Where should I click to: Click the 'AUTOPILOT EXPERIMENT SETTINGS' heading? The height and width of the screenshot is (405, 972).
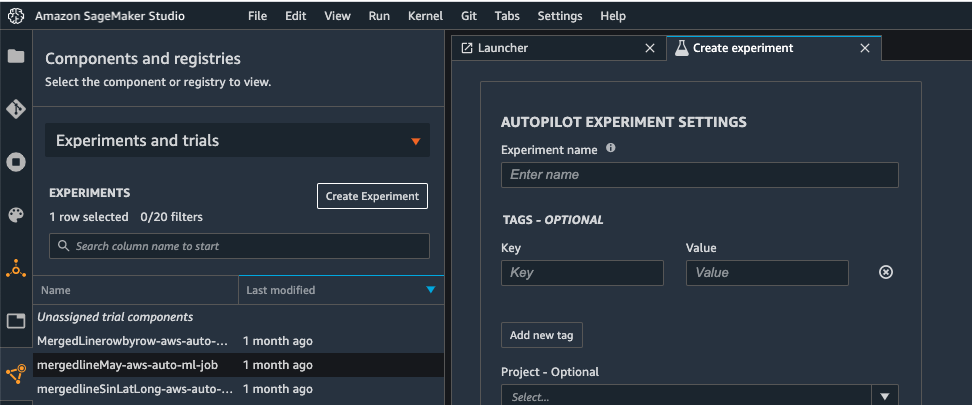[624, 122]
